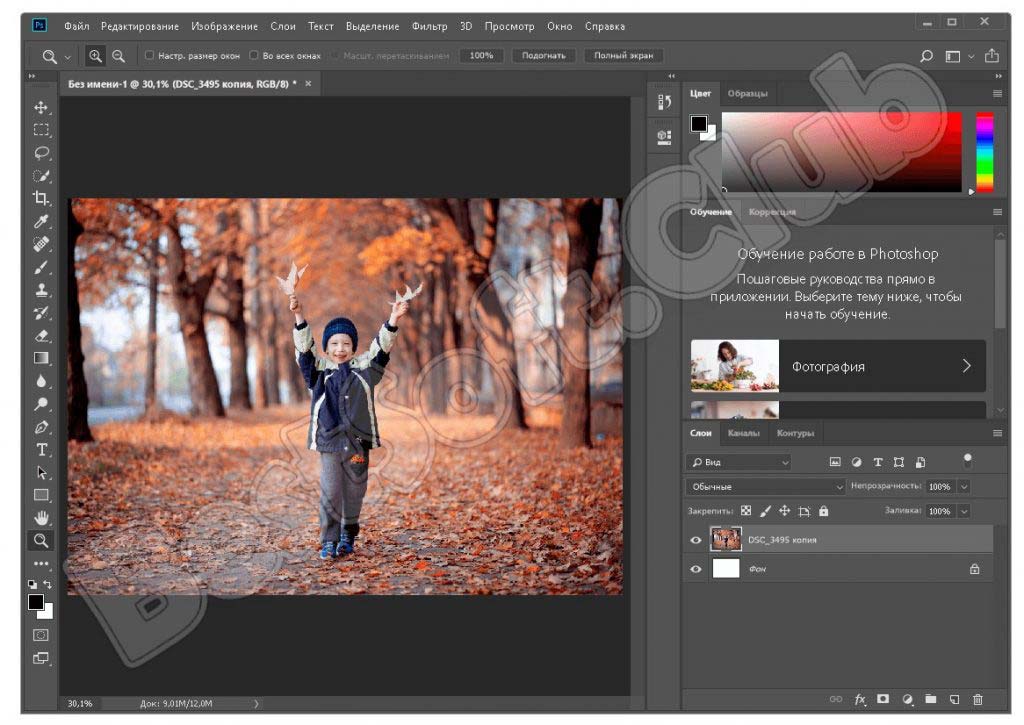Hide the DSC_3495 копия layer
Screen dimensions: 1024x725
coord(696,540)
